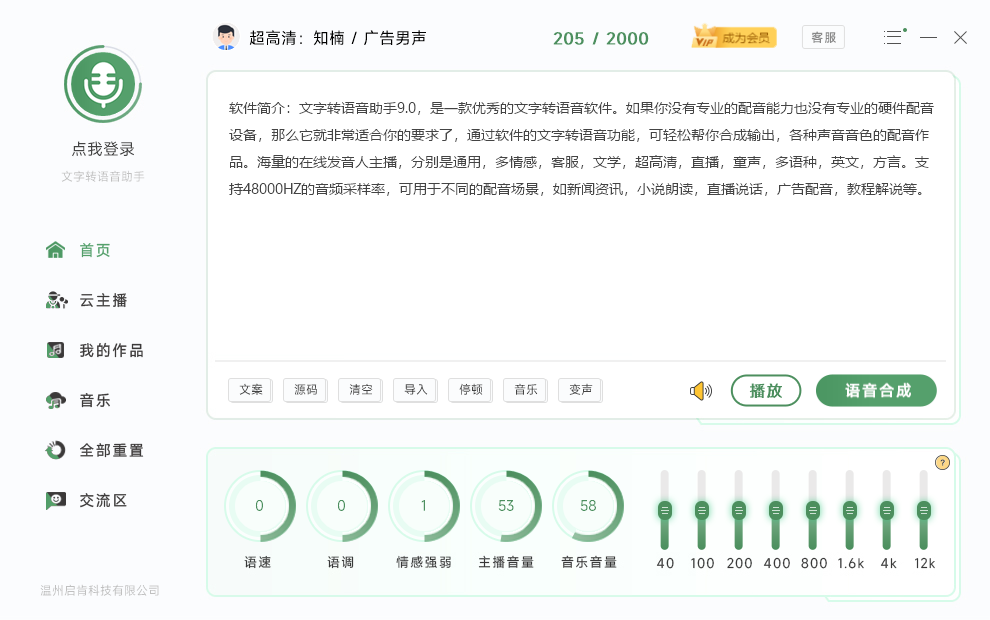
Task: Open the 变声 voice change option
Action: 580,390
